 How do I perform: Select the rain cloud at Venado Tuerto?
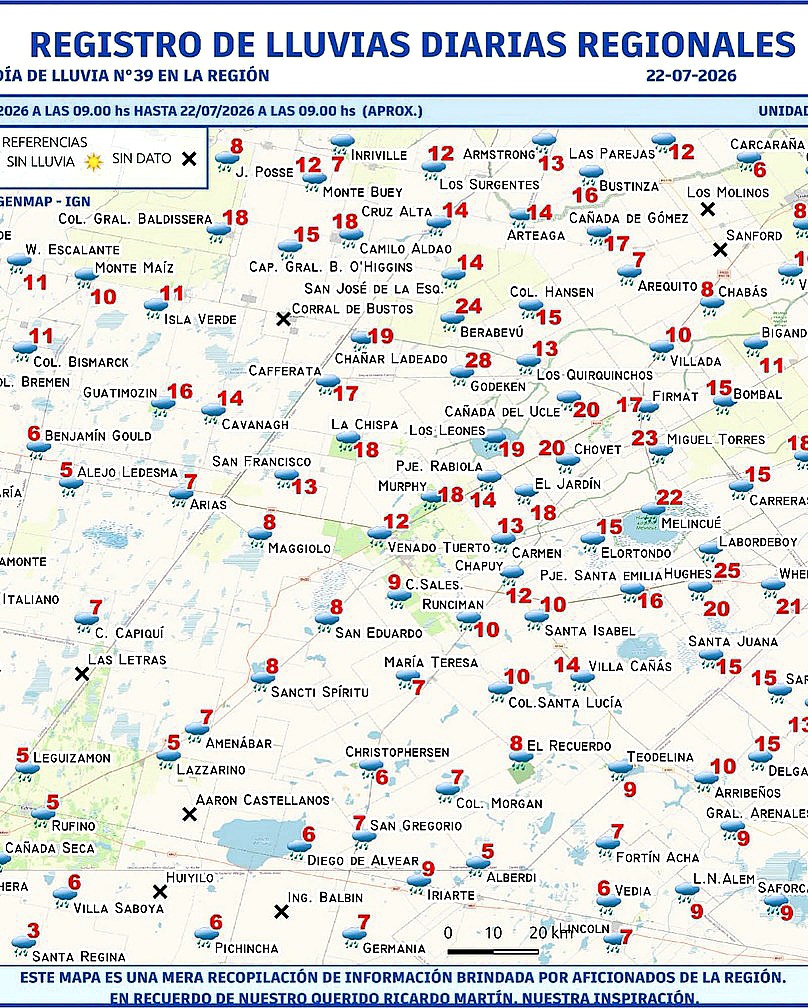tap(379, 537)
